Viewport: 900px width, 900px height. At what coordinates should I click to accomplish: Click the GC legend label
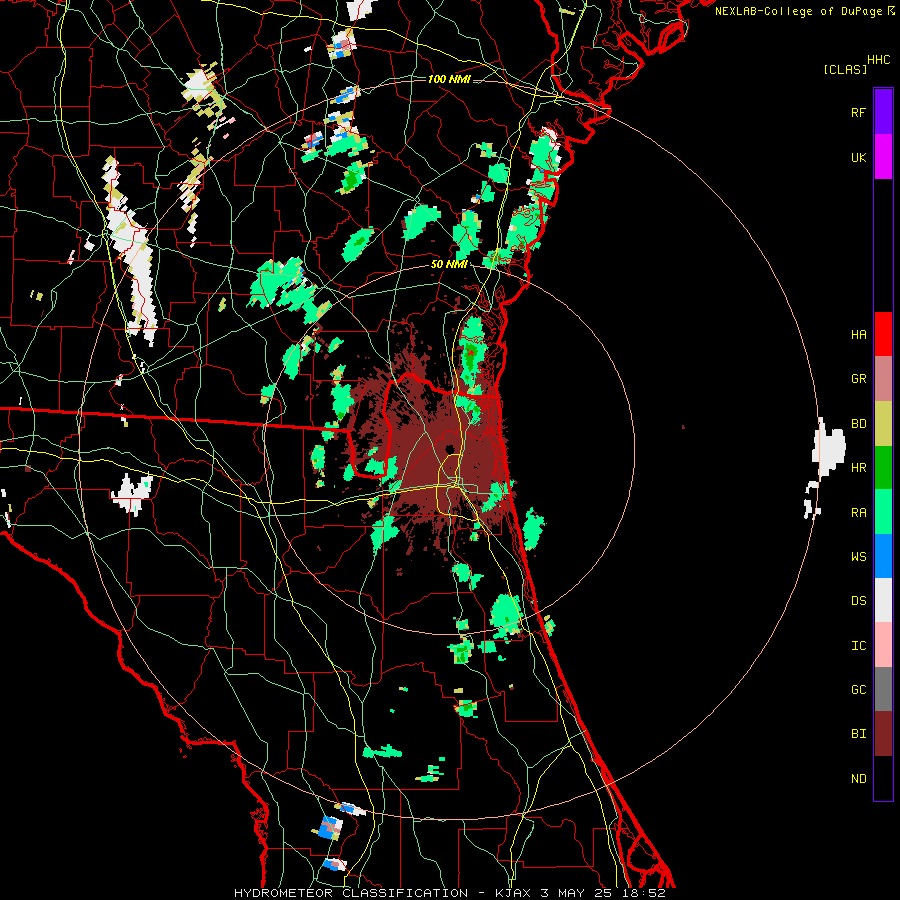(858, 689)
